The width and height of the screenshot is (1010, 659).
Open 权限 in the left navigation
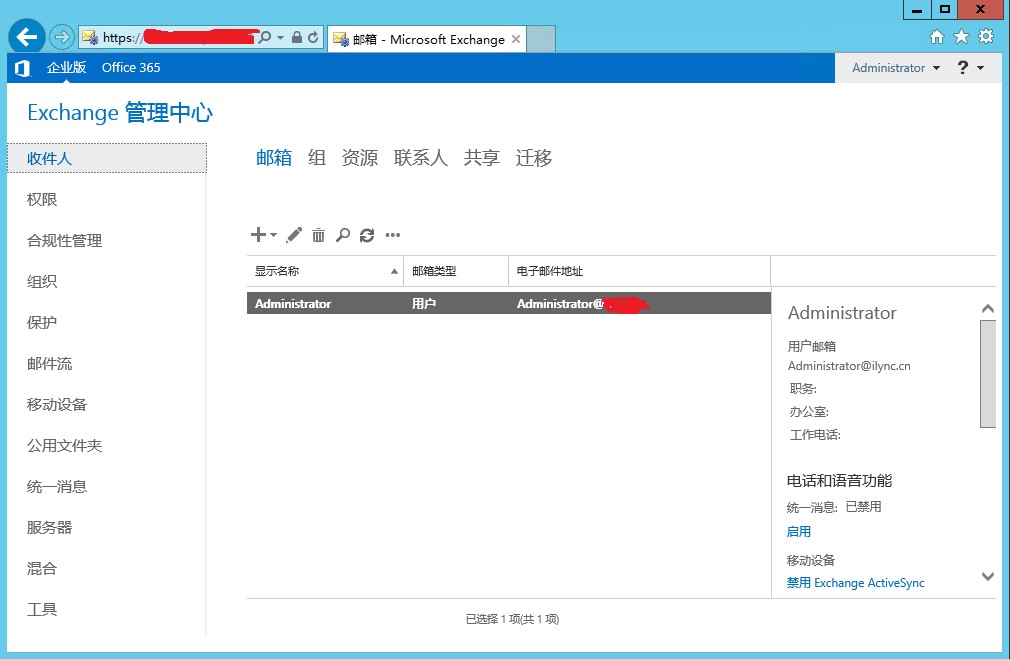pos(42,200)
